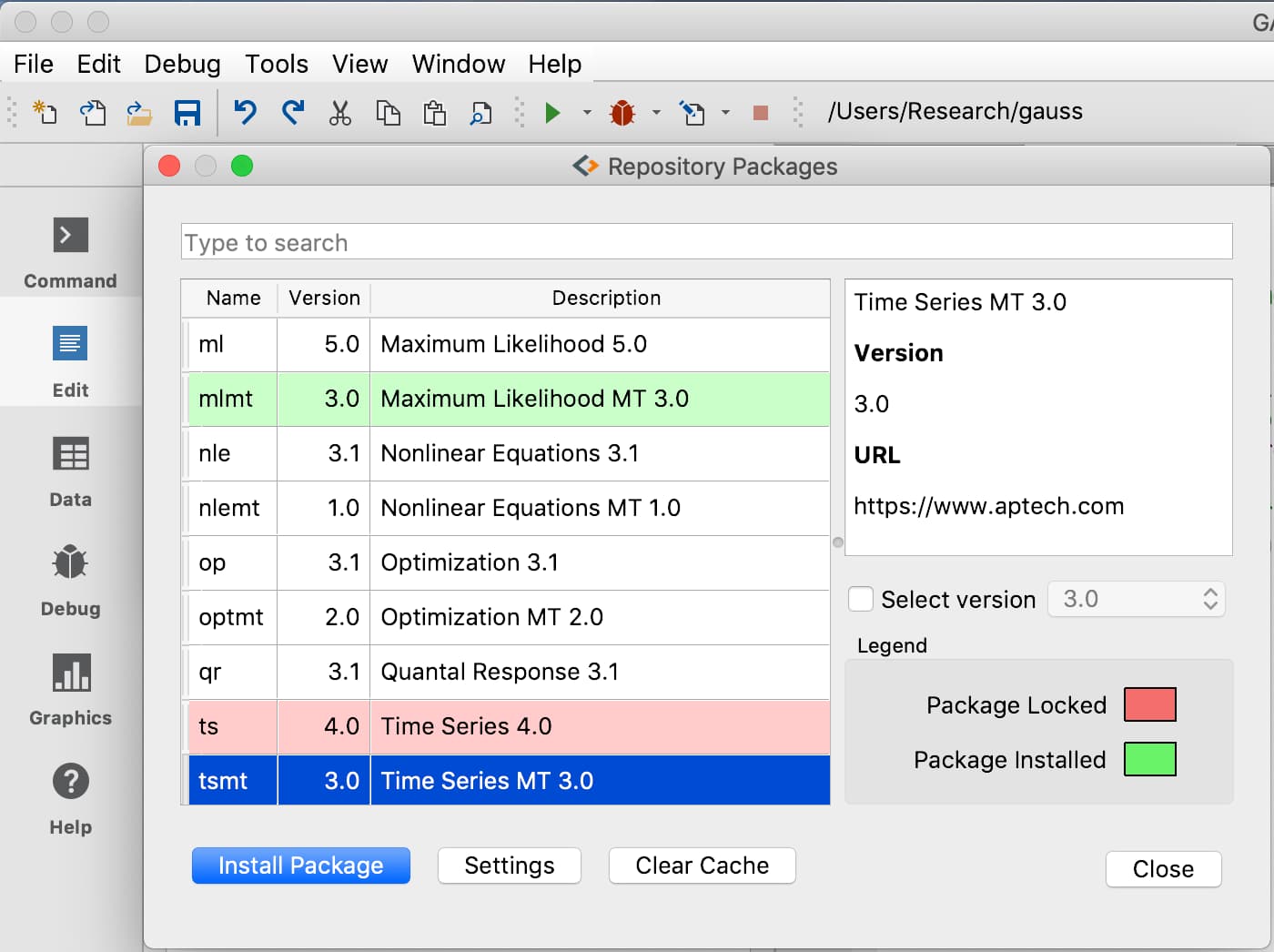
Task: Click the Cut scissors icon
Action: tap(339, 113)
